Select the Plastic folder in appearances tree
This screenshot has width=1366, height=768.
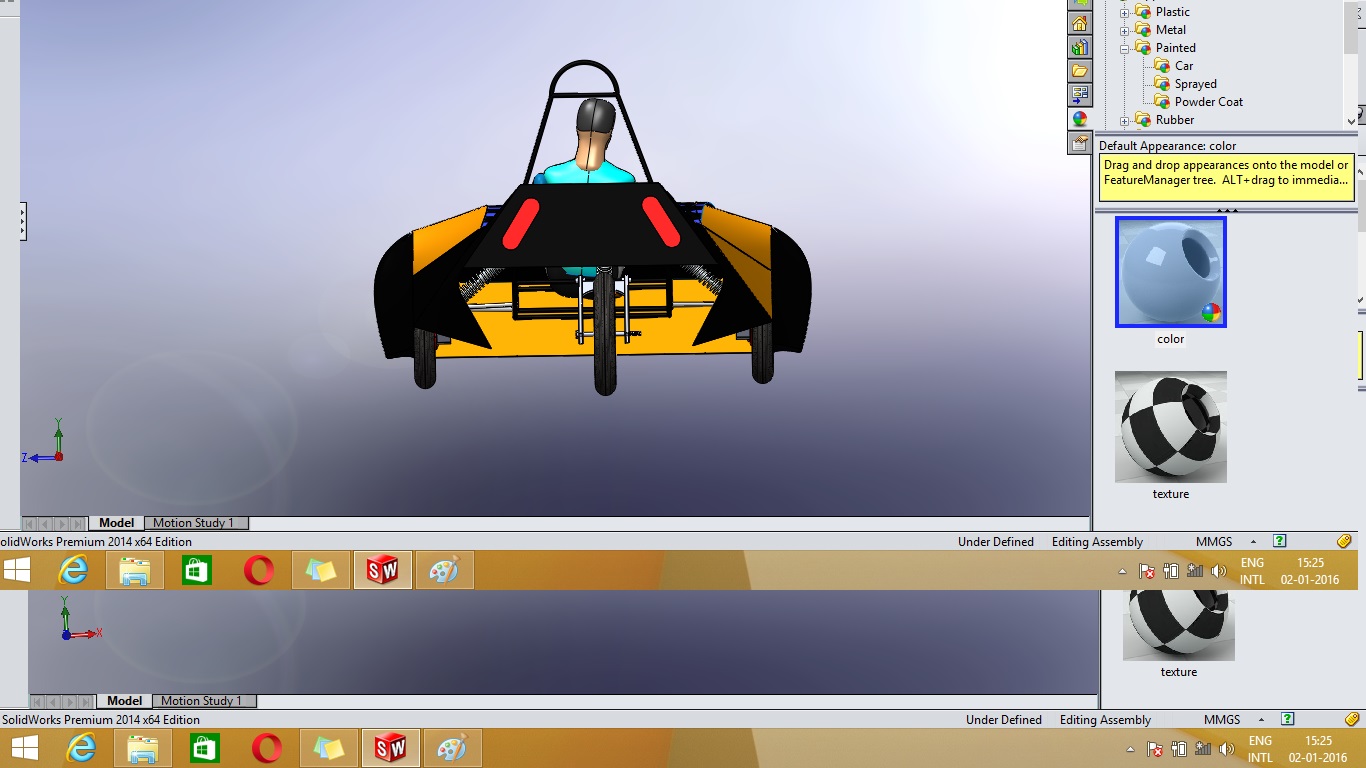1172,12
